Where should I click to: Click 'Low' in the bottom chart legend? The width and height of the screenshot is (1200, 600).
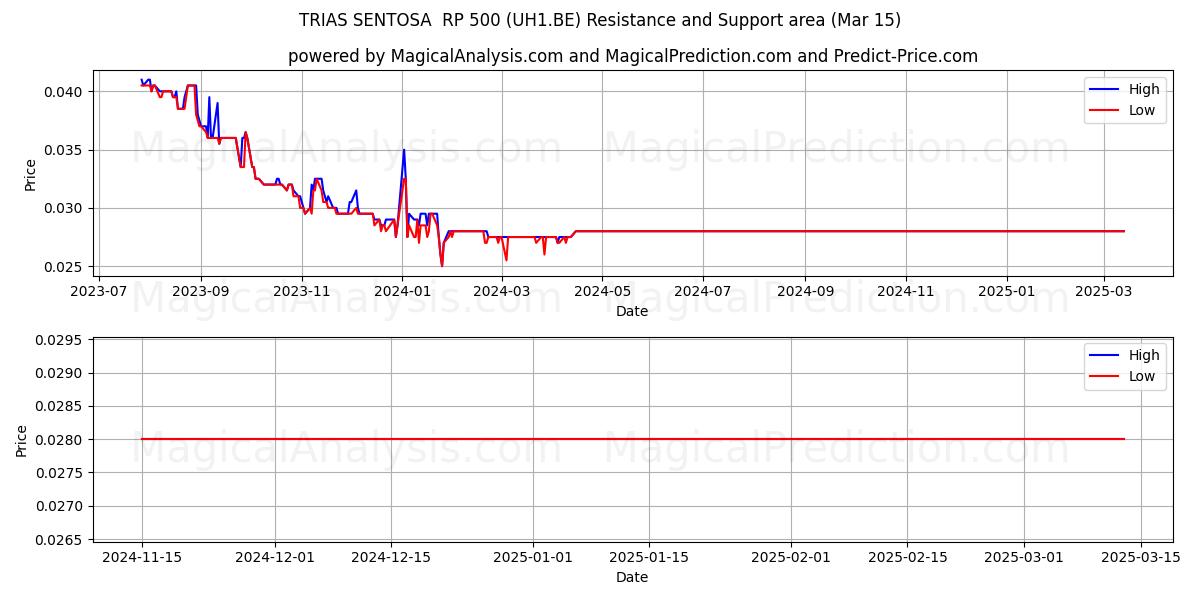click(x=1142, y=376)
